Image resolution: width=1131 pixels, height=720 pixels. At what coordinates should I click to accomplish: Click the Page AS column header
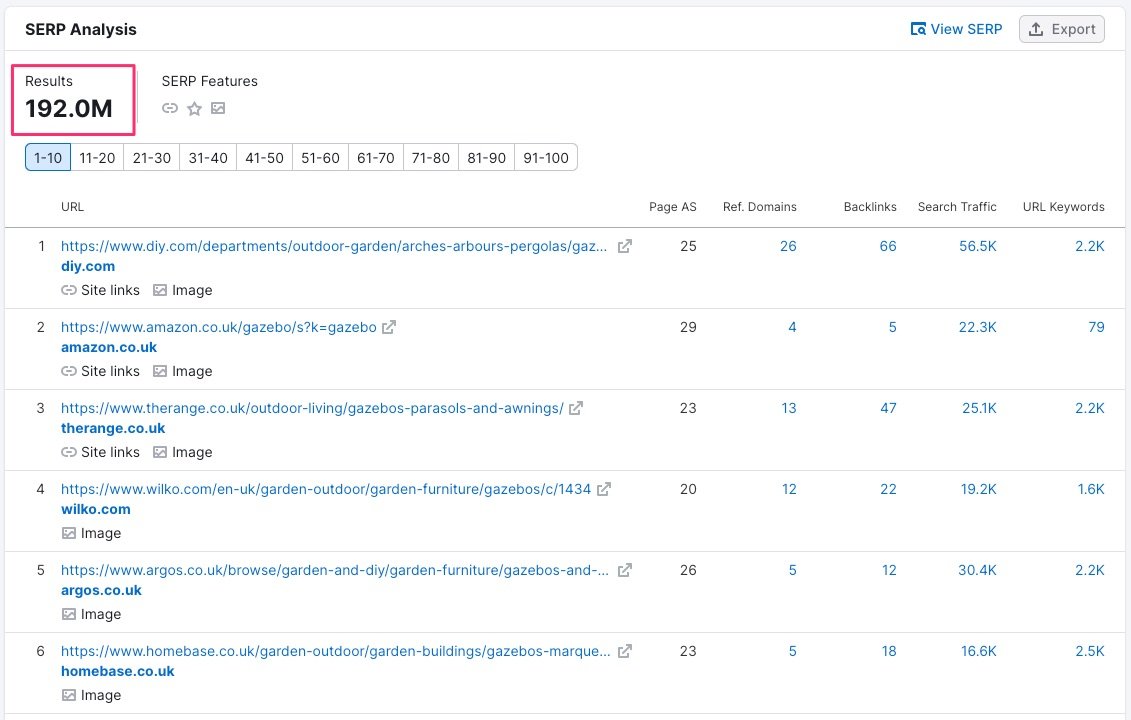[x=672, y=207]
